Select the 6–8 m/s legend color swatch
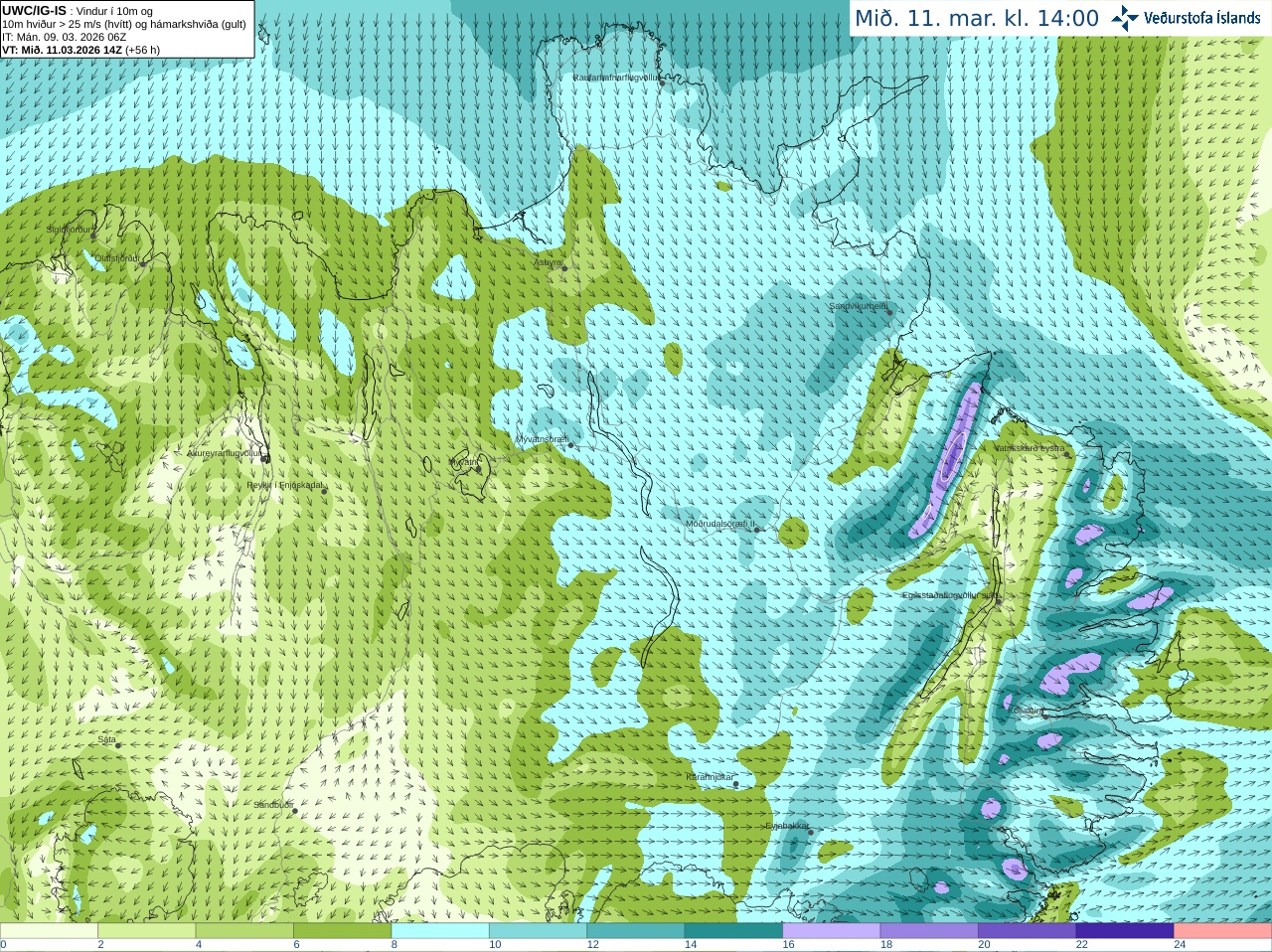This screenshot has width=1272, height=952. tap(343, 931)
